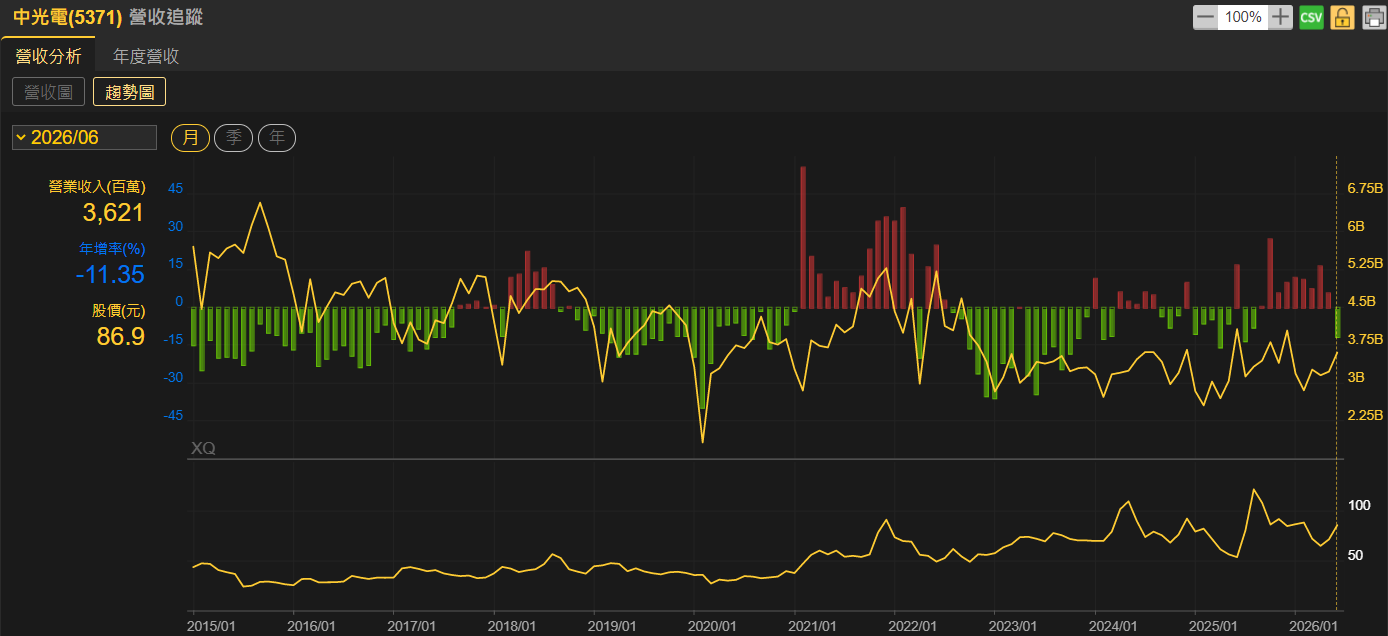This screenshot has height=636, width=1388.
Task: Click the 45 left axis label
Action: pyautogui.click(x=175, y=188)
